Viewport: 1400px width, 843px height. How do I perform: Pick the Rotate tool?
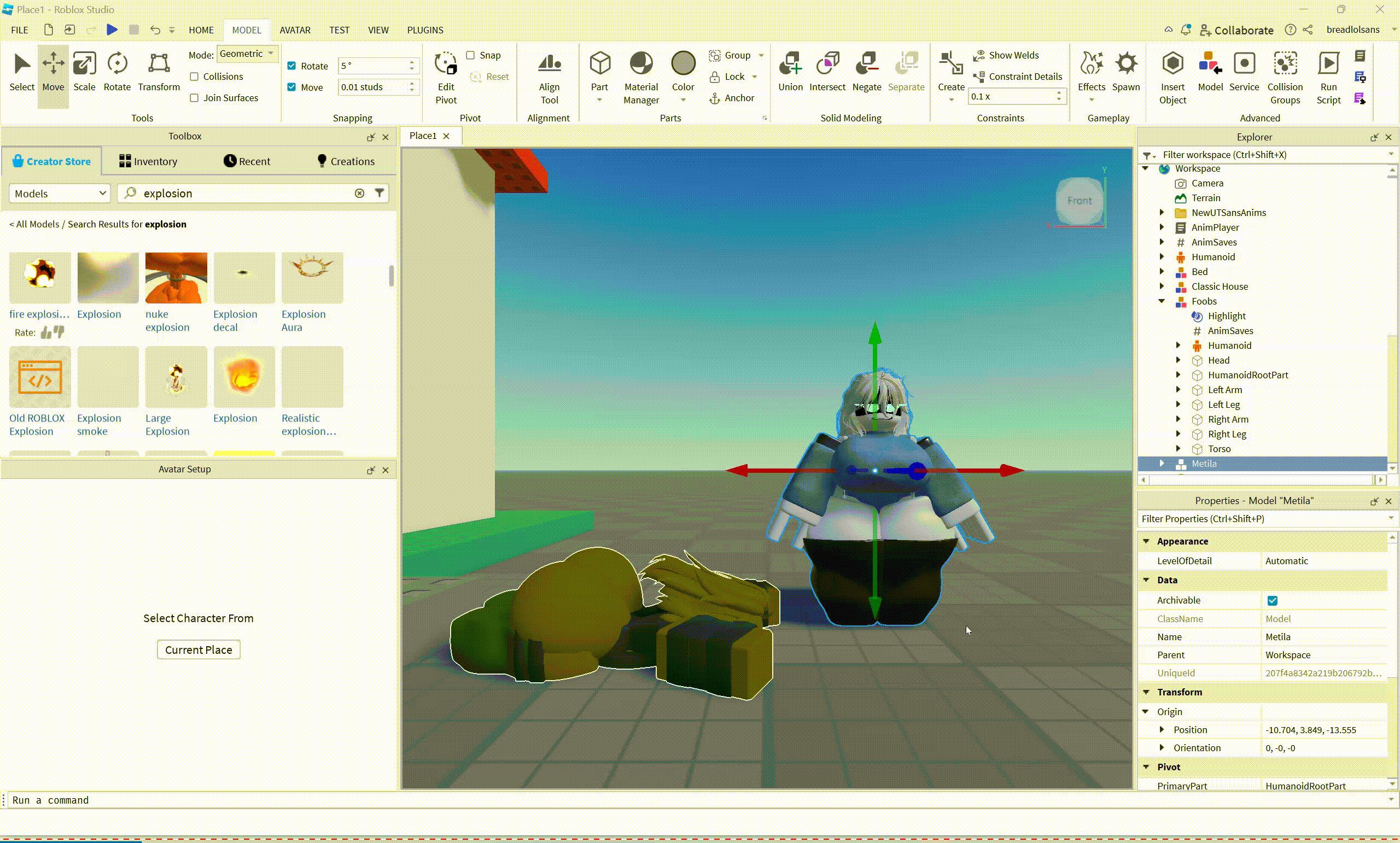click(x=117, y=72)
